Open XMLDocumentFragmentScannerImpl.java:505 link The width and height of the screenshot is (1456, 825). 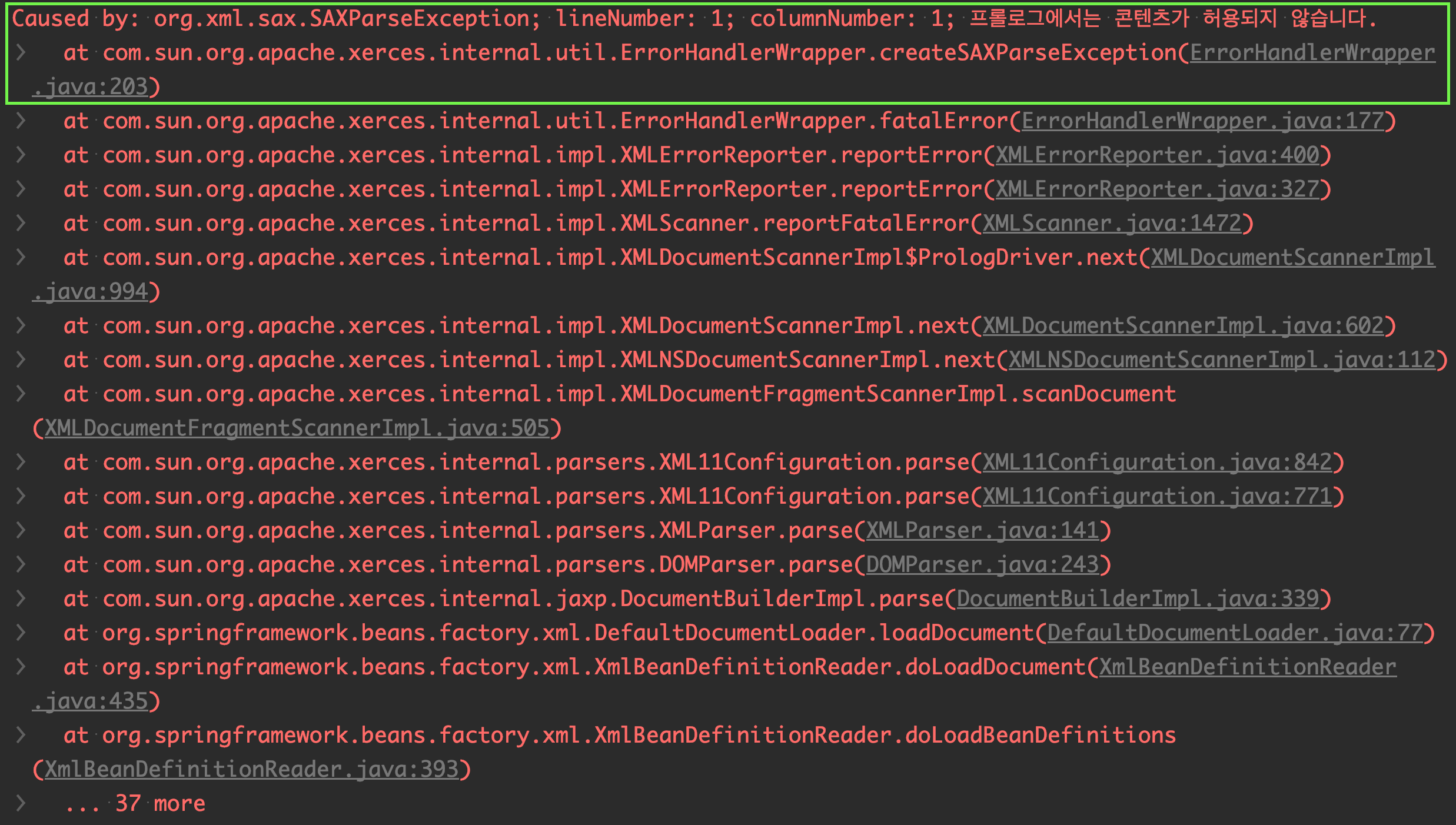297,428
